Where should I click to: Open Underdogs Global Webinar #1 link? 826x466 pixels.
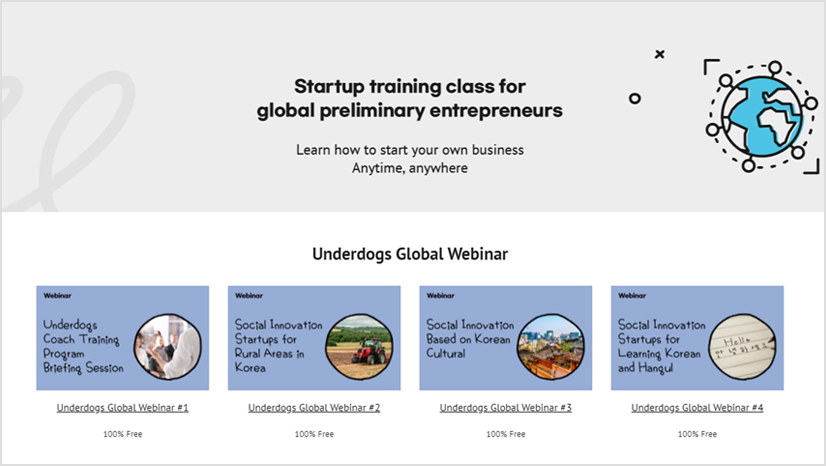click(x=122, y=408)
